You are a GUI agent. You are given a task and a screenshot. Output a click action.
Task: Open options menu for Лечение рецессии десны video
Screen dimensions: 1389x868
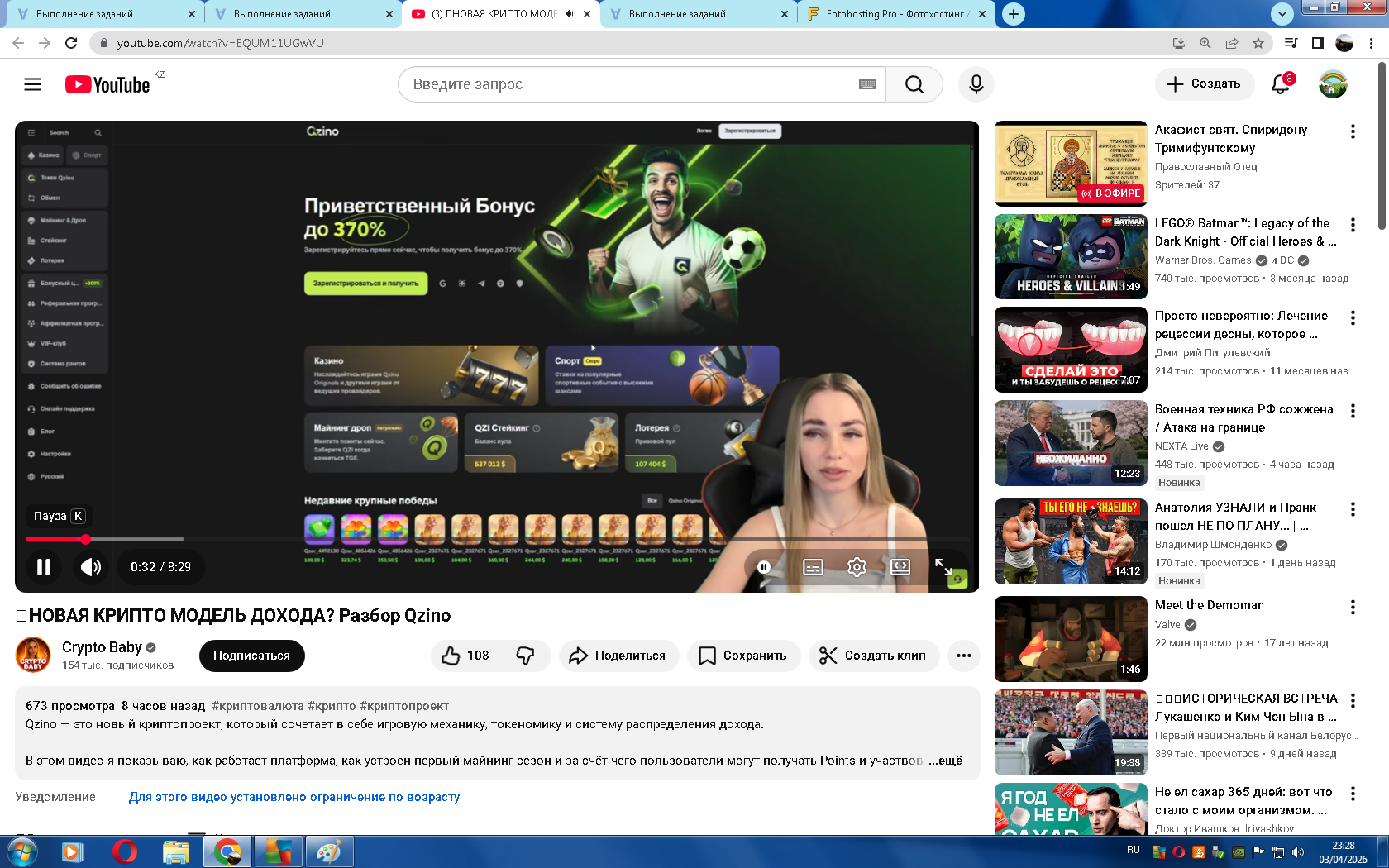1353,317
